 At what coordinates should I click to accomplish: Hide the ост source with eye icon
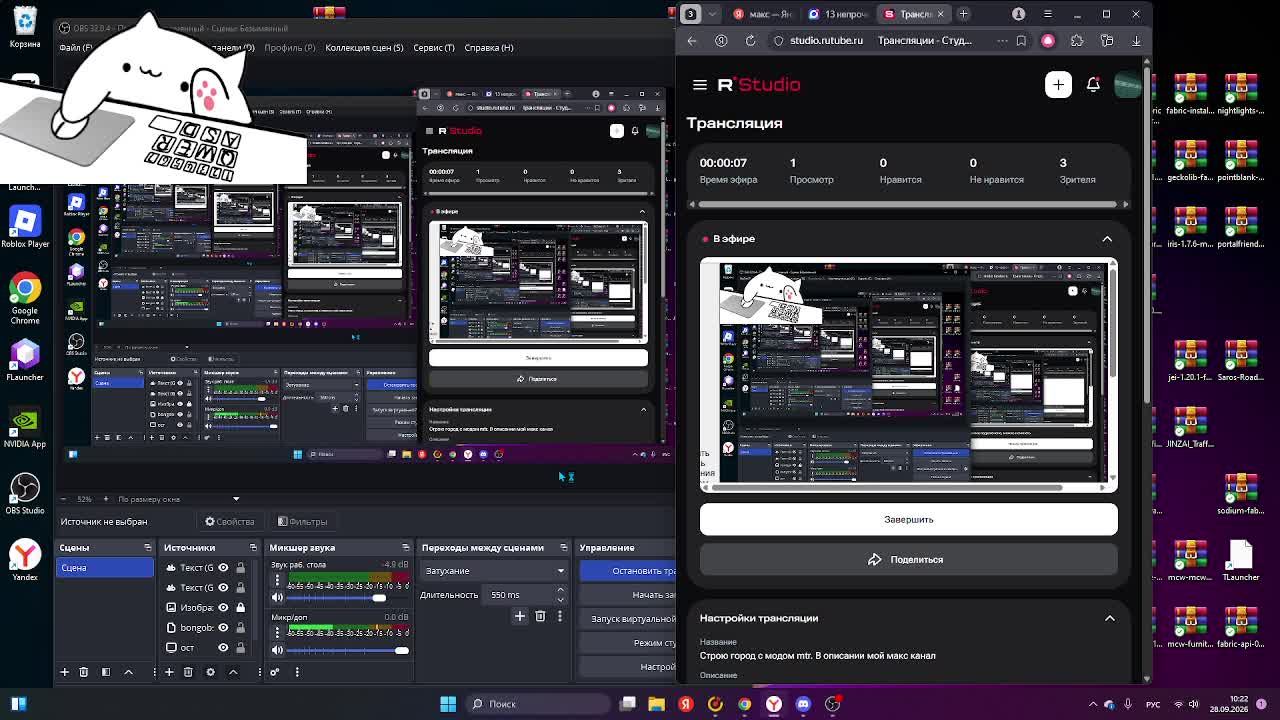tap(223, 648)
